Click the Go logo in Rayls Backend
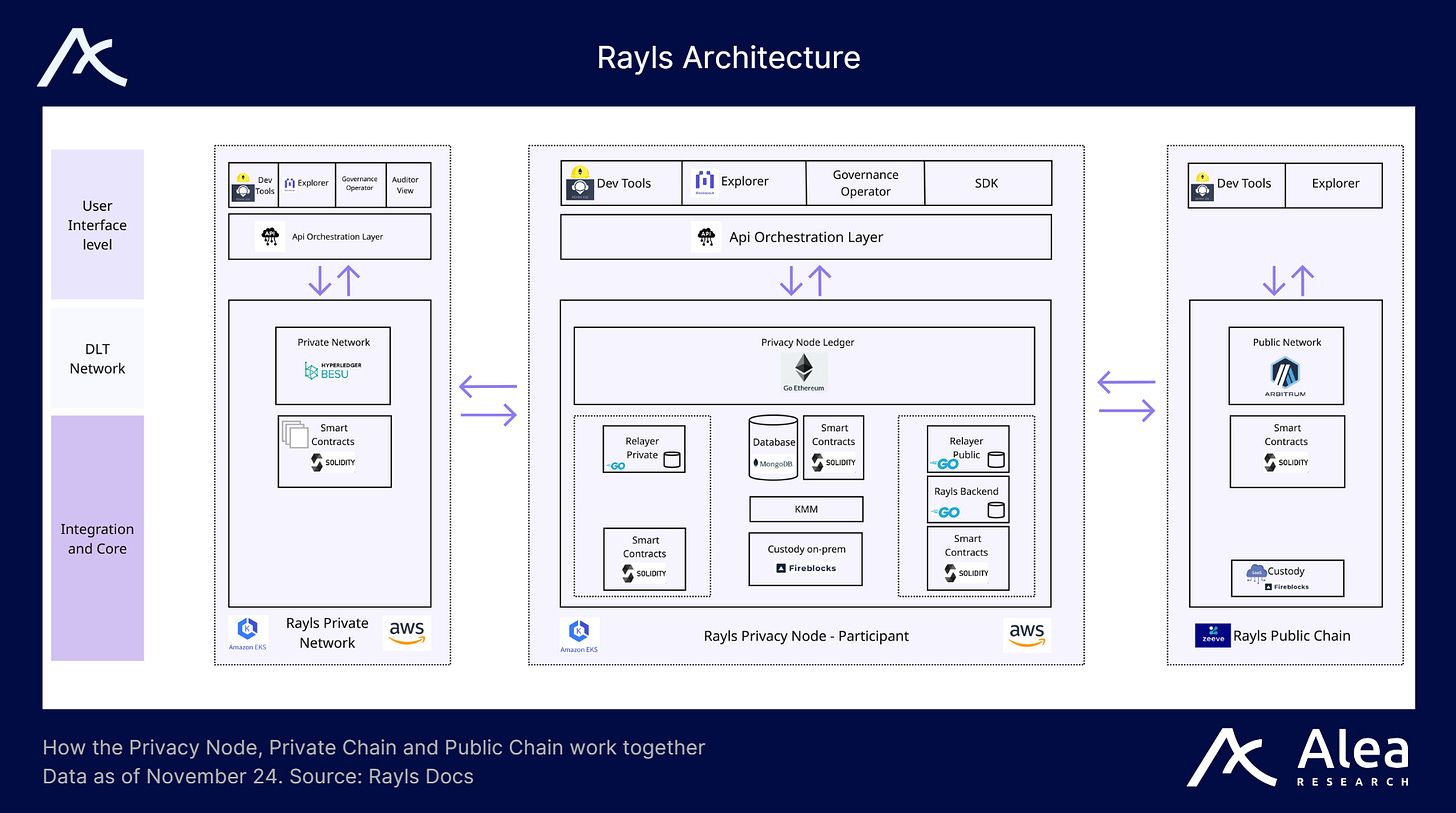1456x813 pixels. [x=945, y=512]
